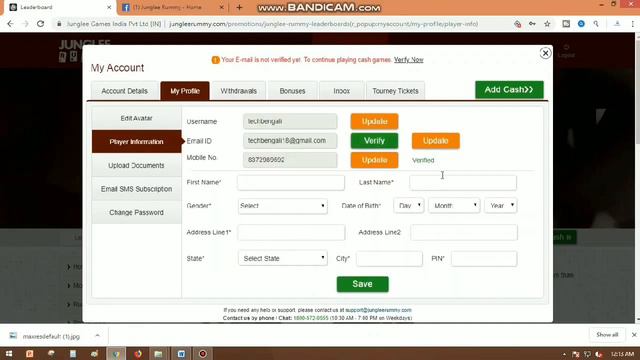Open Word from the taskbar
Viewport: 640px width, 360px height.
(181, 354)
